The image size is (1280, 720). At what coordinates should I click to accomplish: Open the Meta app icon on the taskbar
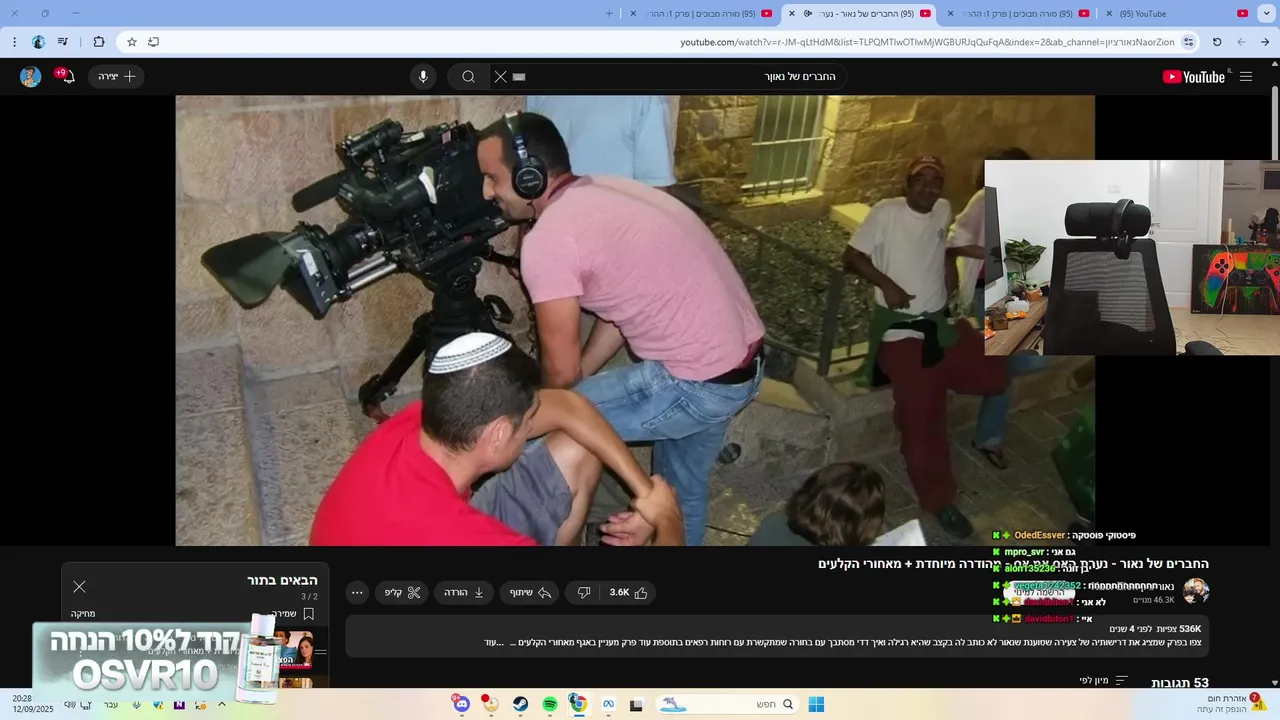[607, 704]
